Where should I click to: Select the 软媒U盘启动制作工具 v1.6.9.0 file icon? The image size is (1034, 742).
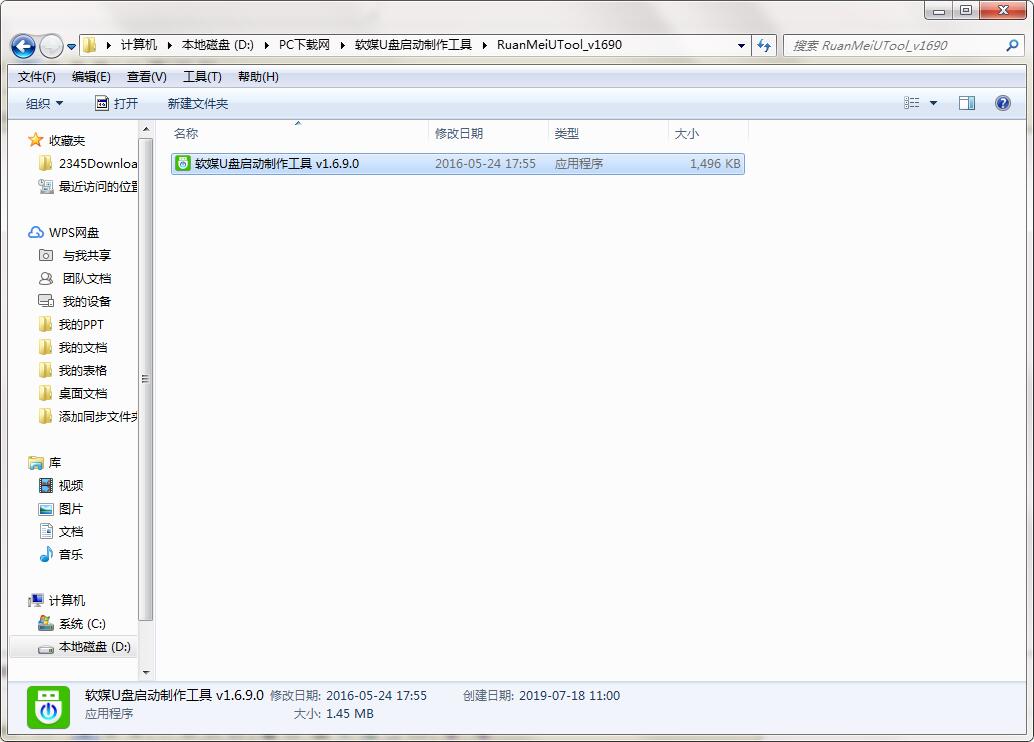tap(183, 164)
